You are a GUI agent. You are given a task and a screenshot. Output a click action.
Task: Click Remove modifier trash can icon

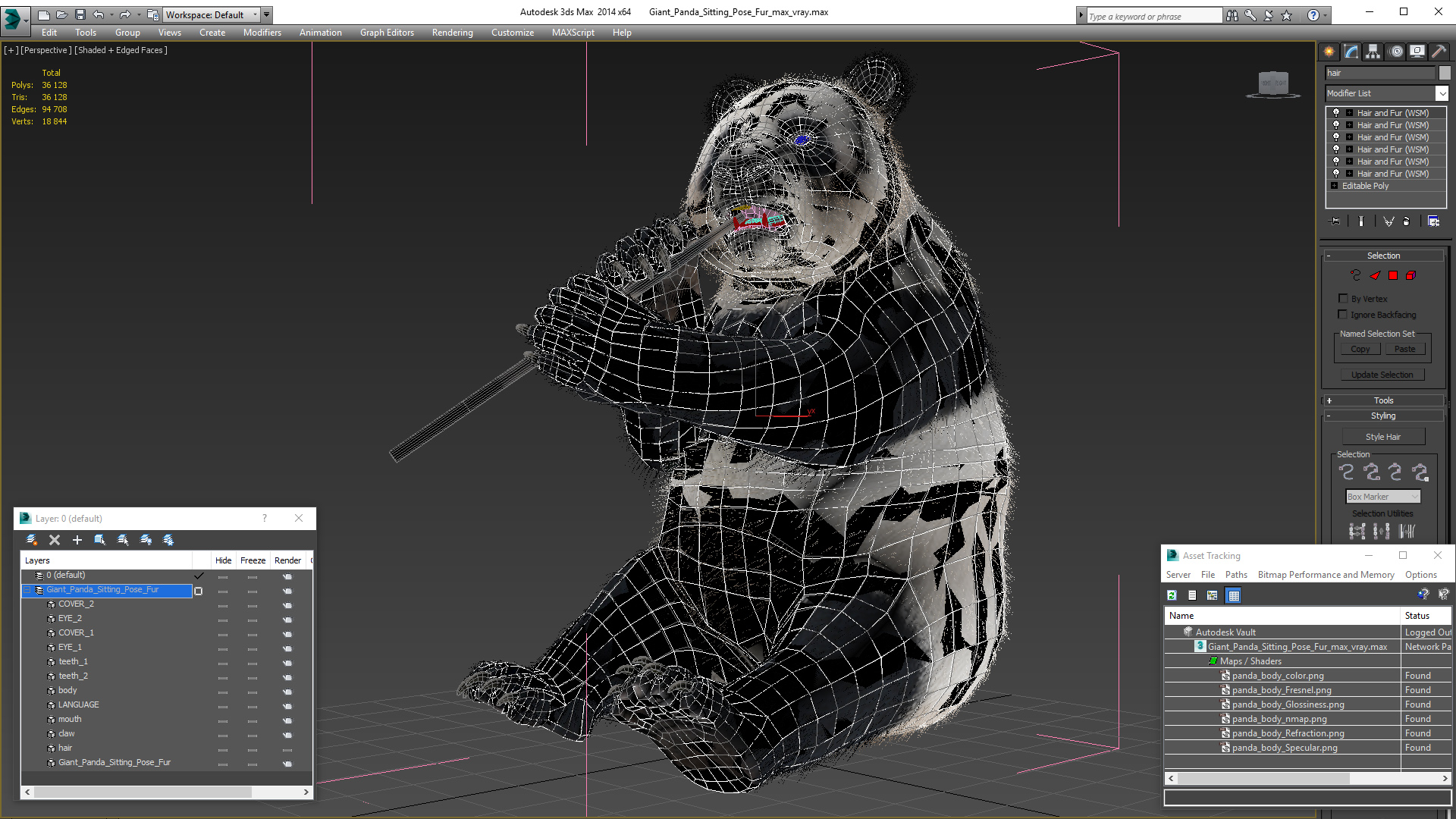(1407, 221)
